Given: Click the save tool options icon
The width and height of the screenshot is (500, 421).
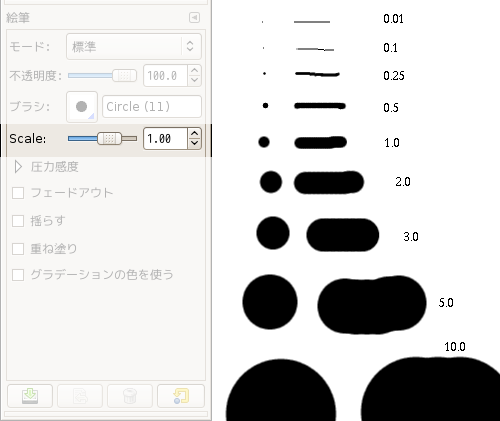Looking at the screenshot, I should pos(30,396).
